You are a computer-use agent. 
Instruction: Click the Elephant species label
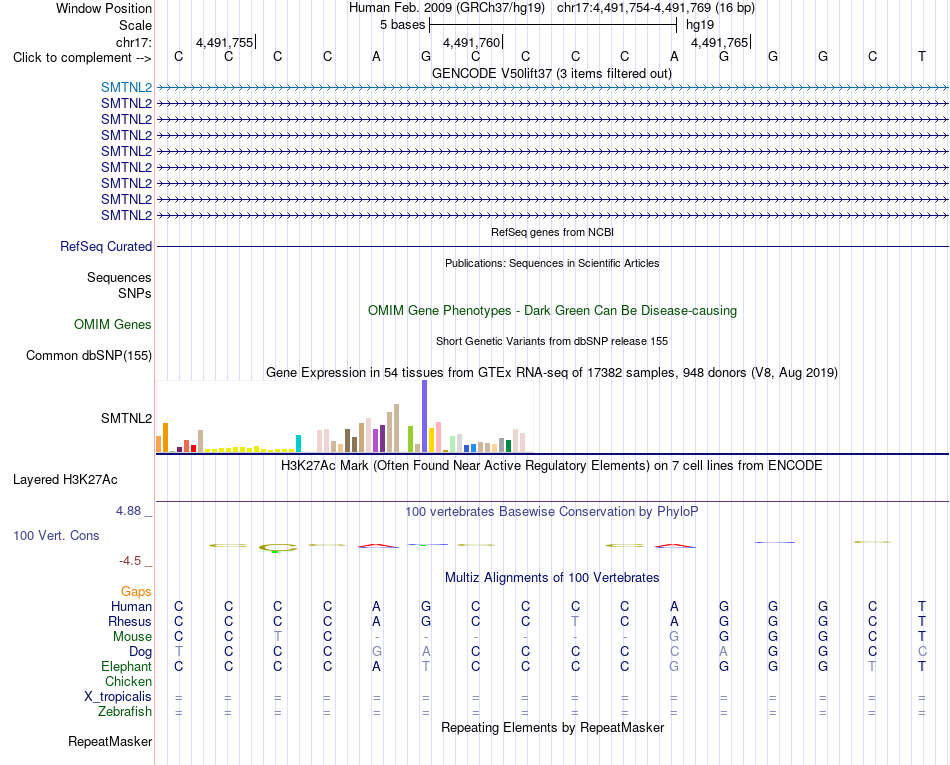126,666
